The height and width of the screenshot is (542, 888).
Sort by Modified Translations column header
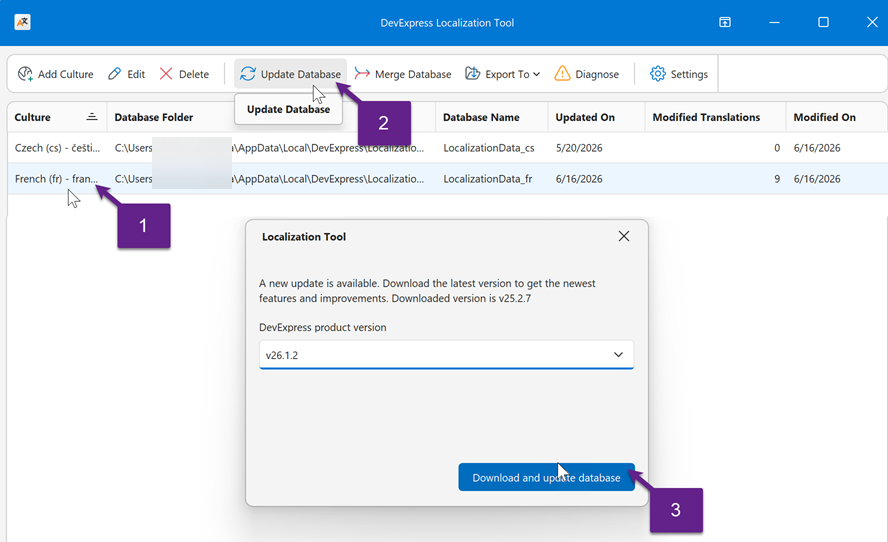coord(715,117)
